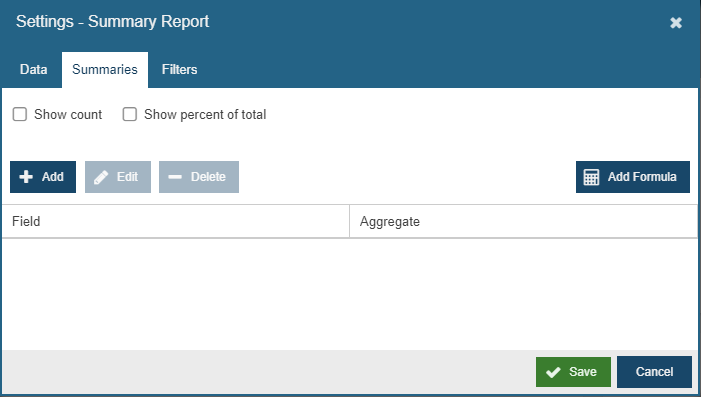Click the calculator icon for Add Formula

click(x=591, y=177)
